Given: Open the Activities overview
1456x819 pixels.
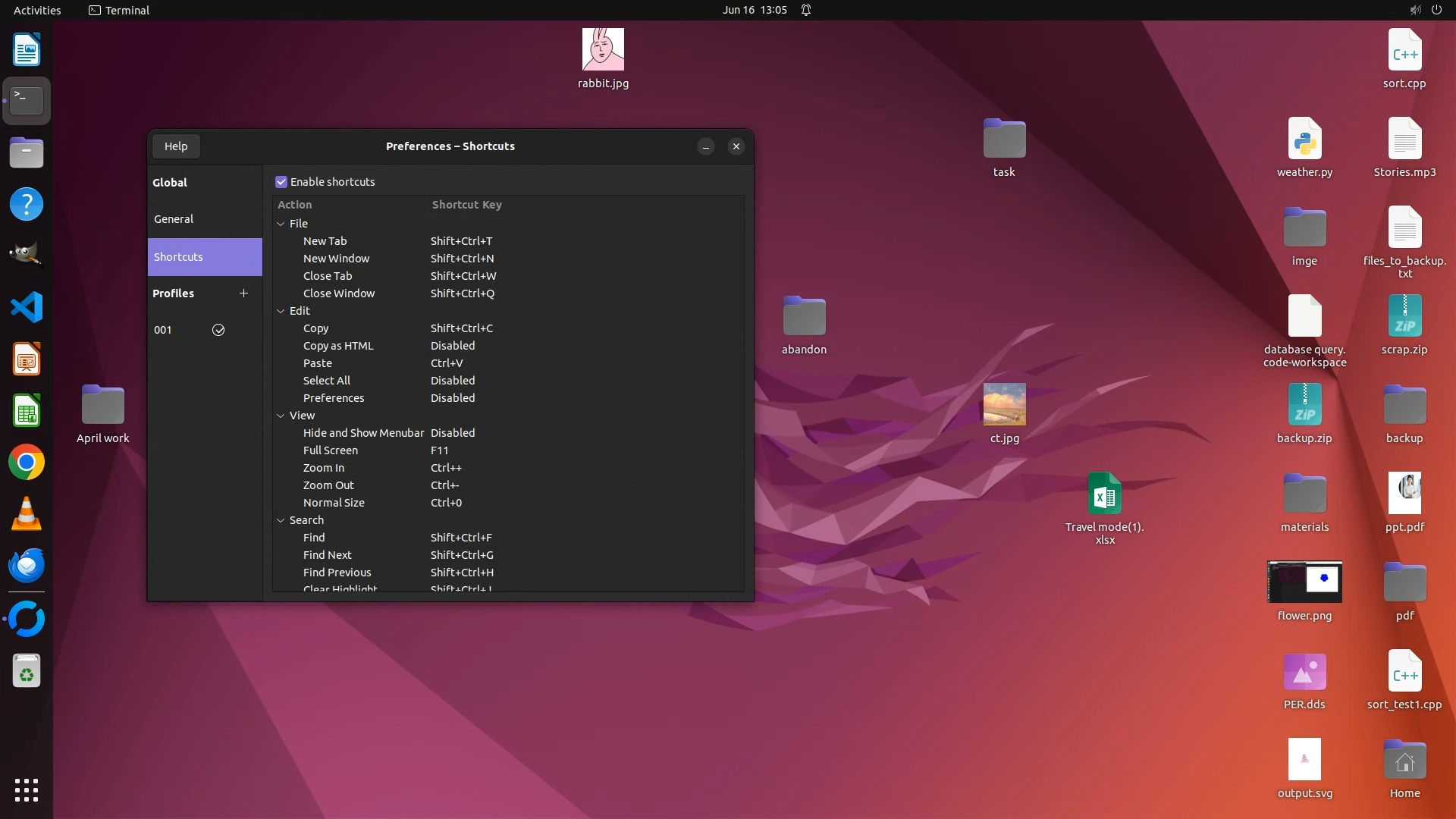Looking at the screenshot, I should pos(37,10).
